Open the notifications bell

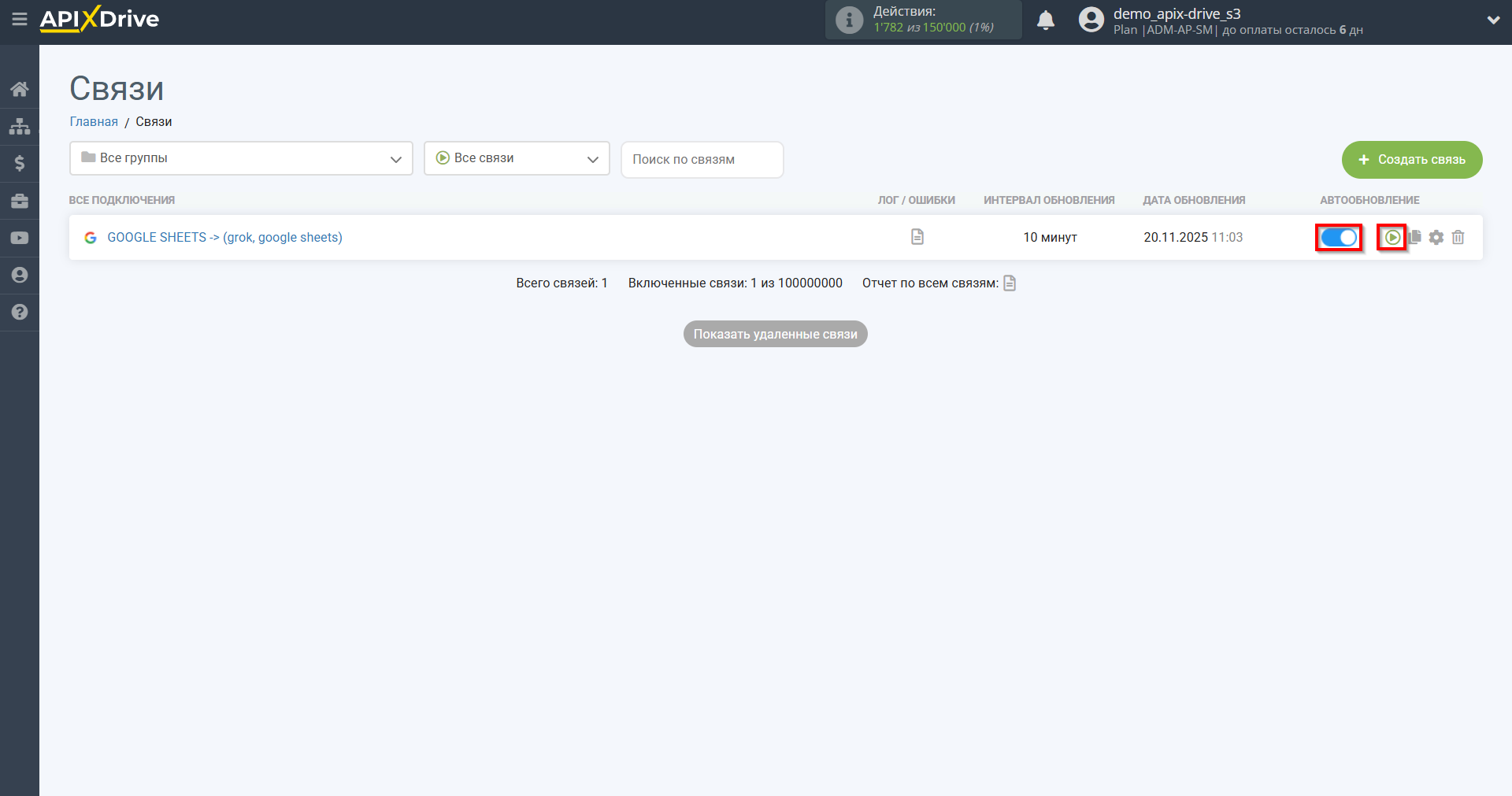[x=1046, y=20]
